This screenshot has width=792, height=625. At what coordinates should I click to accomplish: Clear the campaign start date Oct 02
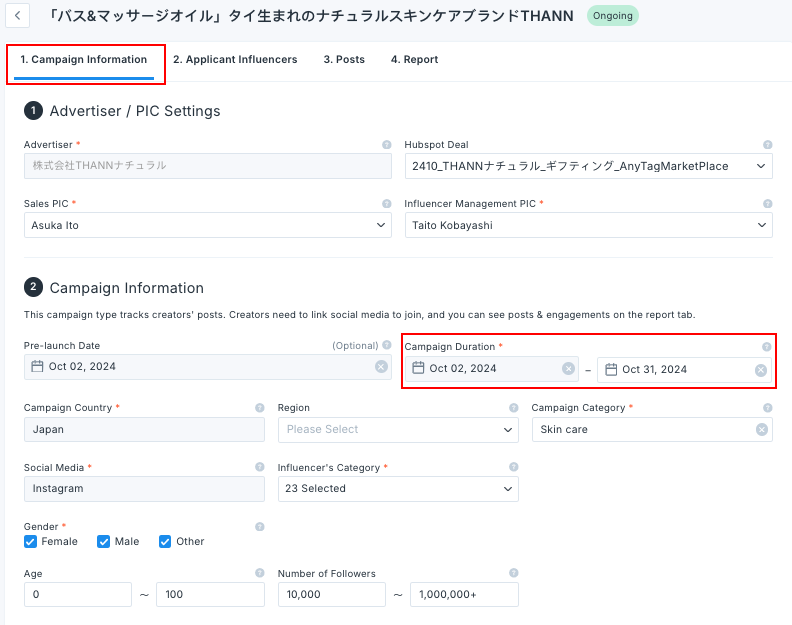(569, 369)
